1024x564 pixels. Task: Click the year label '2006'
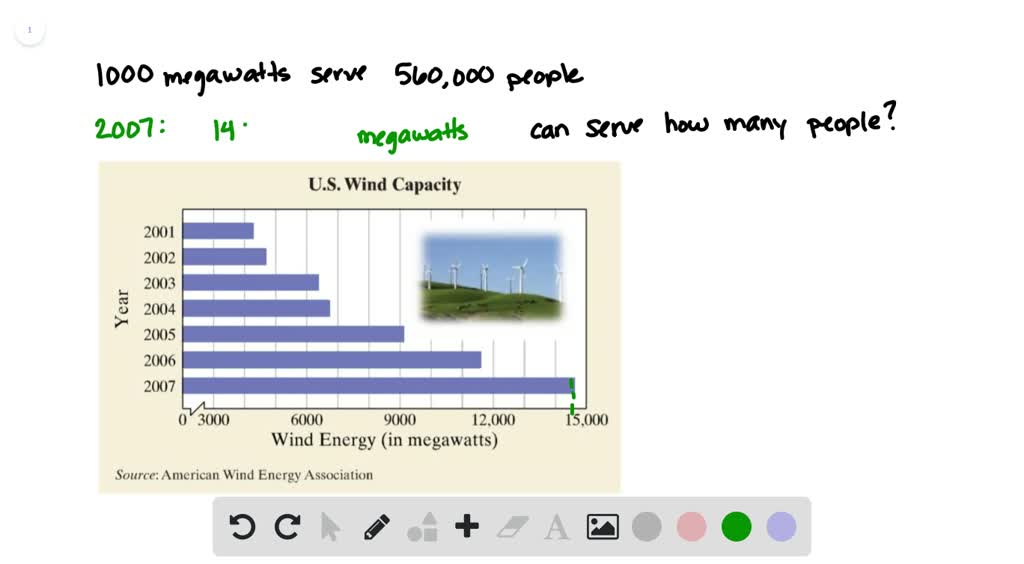pyautogui.click(x=159, y=360)
